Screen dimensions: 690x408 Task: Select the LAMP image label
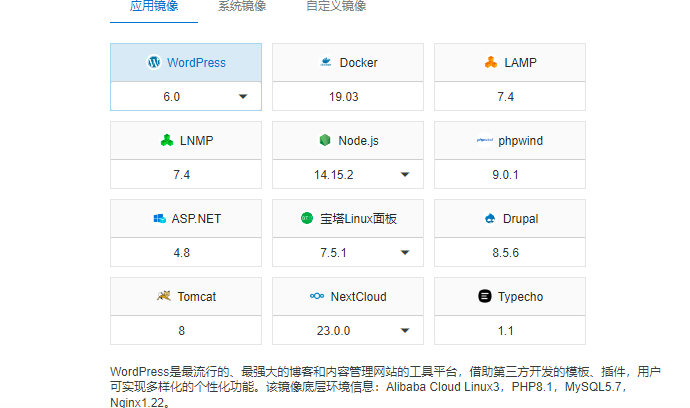[x=521, y=62]
